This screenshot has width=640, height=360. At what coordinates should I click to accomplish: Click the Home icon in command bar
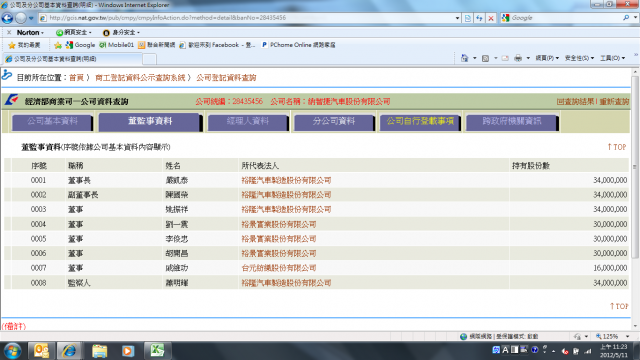tap(464, 58)
